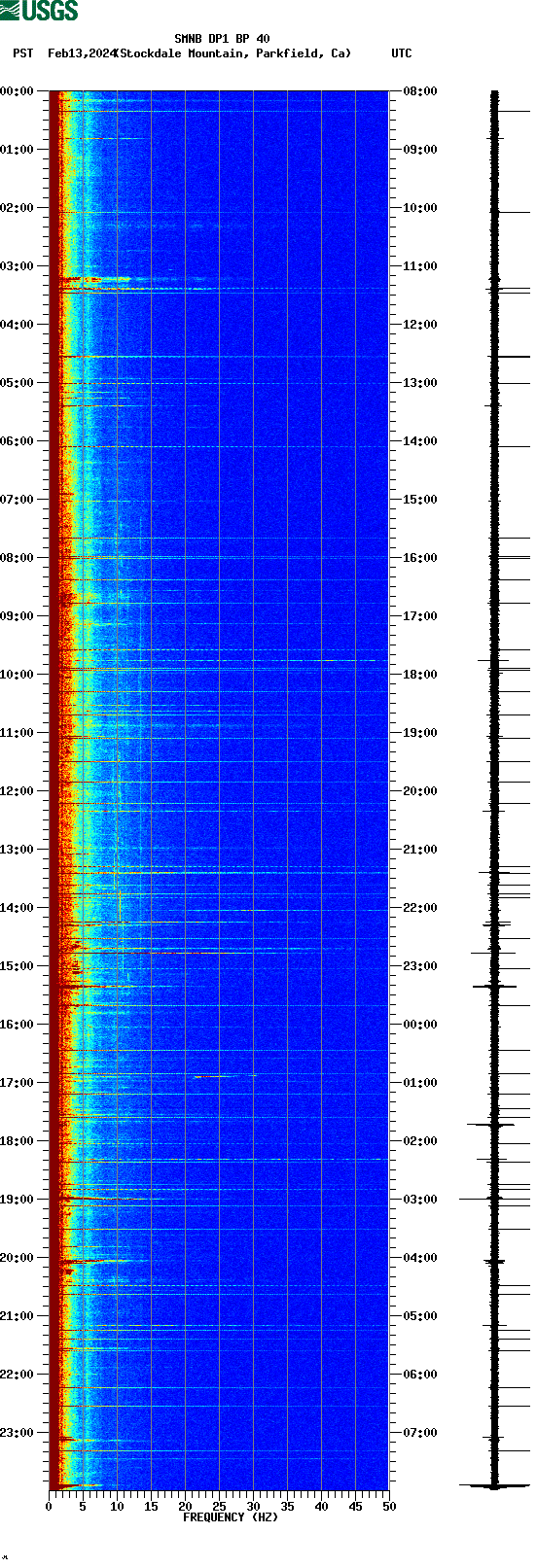Image resolution: width=537 pixels, height=1568 pixels.
Task: Click the PST time label '15:00'
Action: tap(18, 966)
